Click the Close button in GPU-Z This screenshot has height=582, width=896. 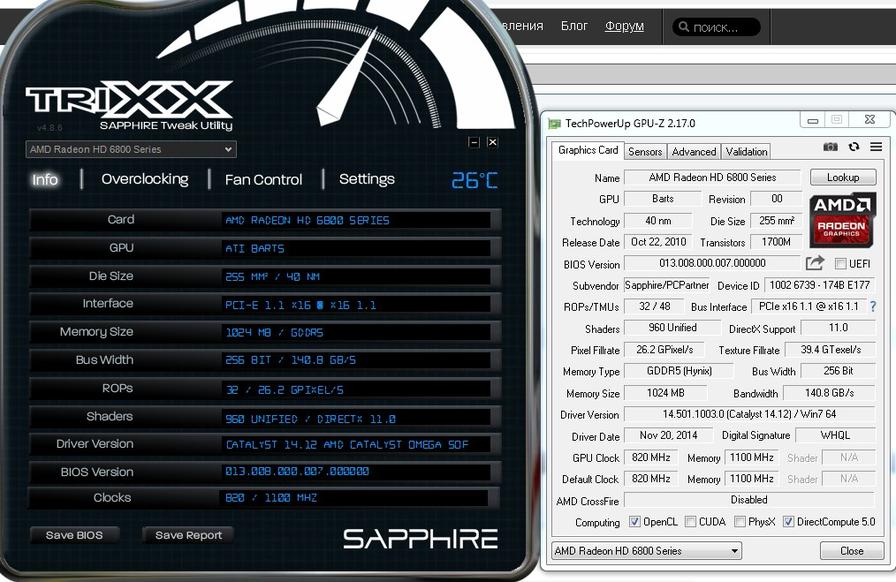tap(851, 551)
